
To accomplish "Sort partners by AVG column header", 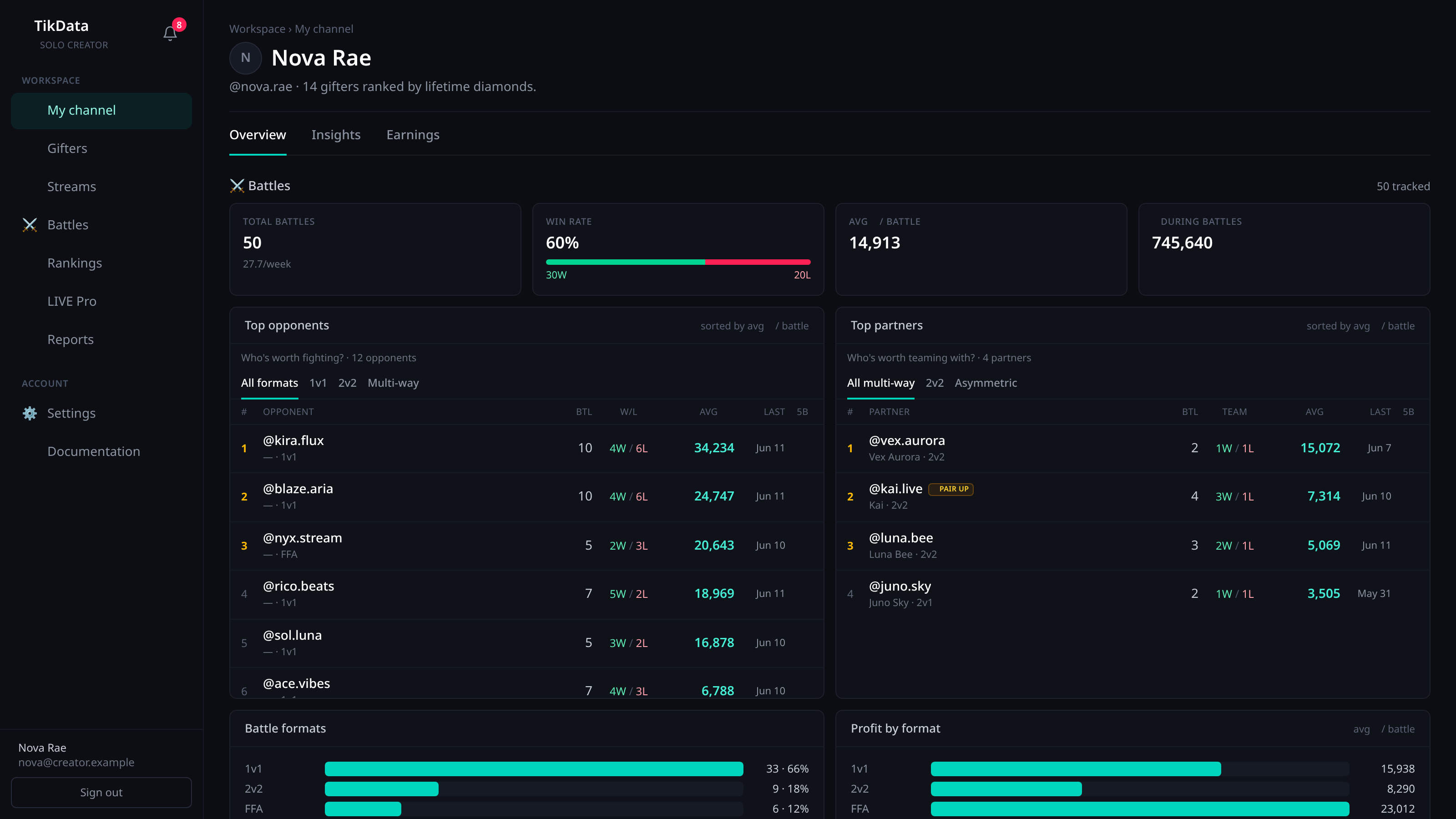I will coord(1314,412).
